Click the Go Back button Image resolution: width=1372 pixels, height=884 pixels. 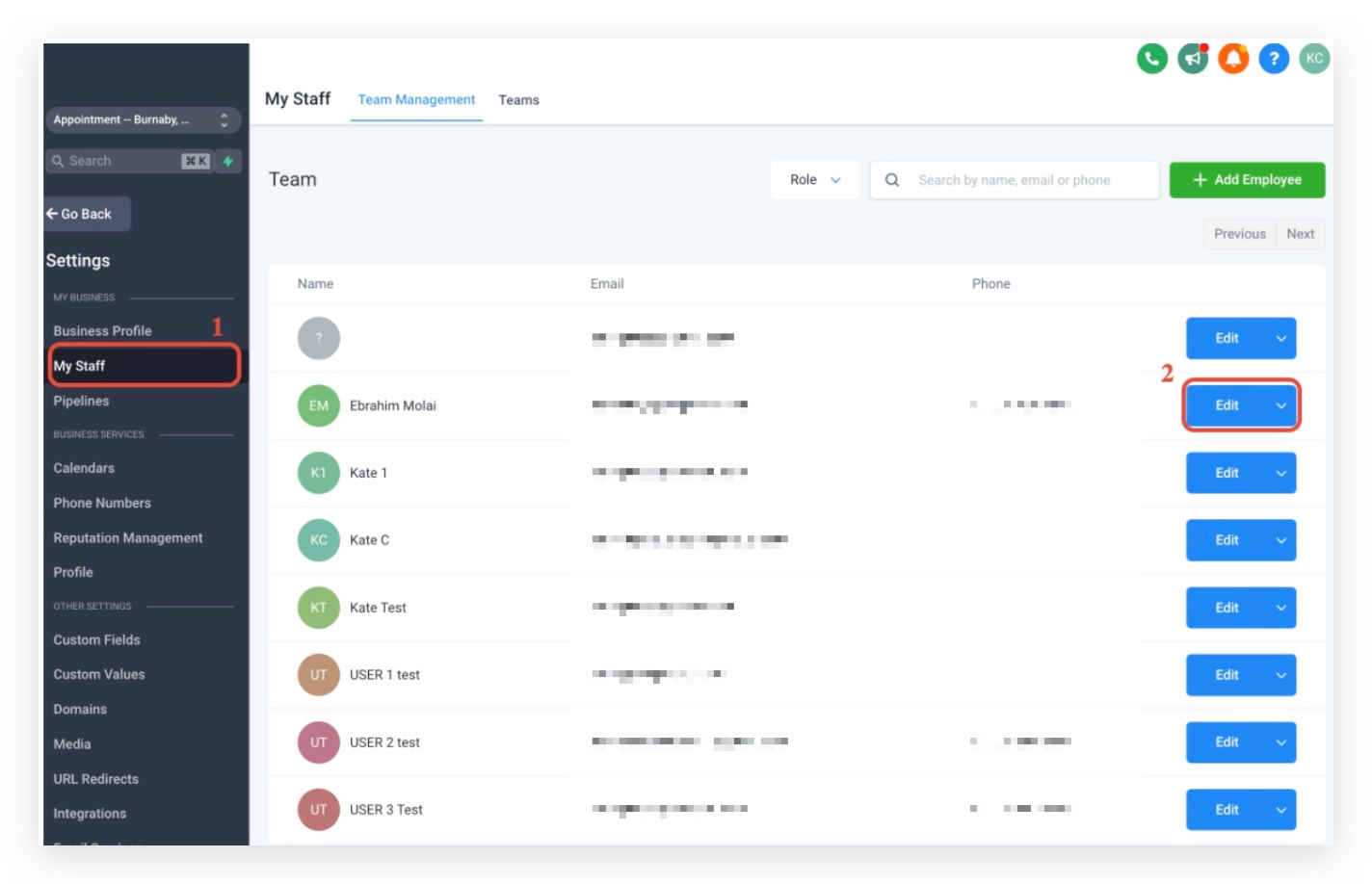[x=87, y=214]
